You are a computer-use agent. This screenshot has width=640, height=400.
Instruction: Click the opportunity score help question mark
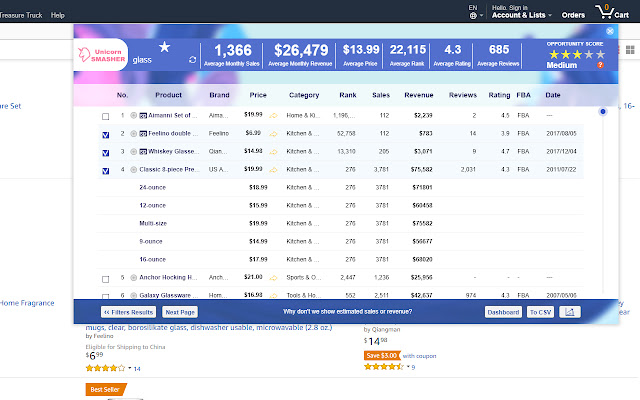[599, 64]
